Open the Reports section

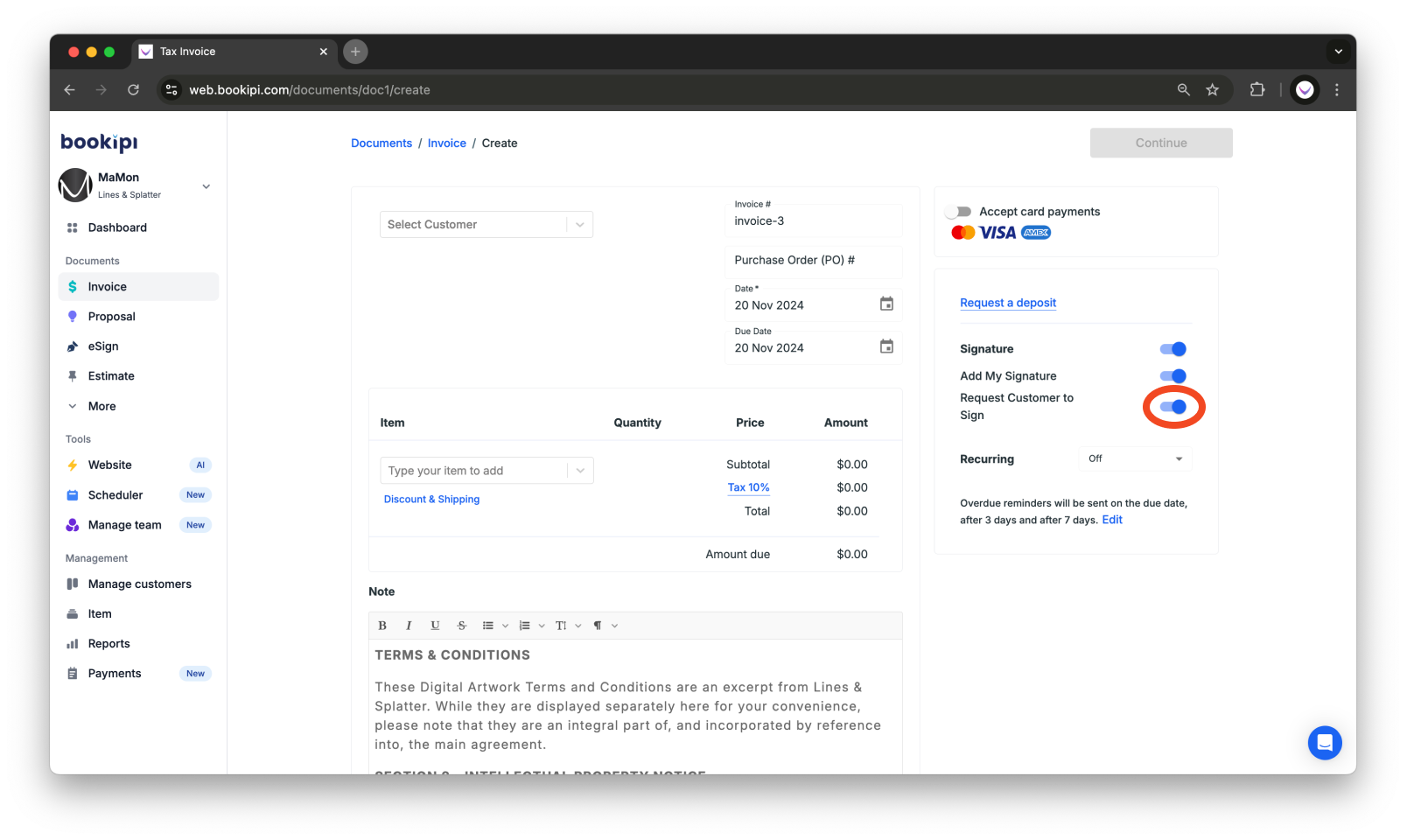(x=108, y=643)
